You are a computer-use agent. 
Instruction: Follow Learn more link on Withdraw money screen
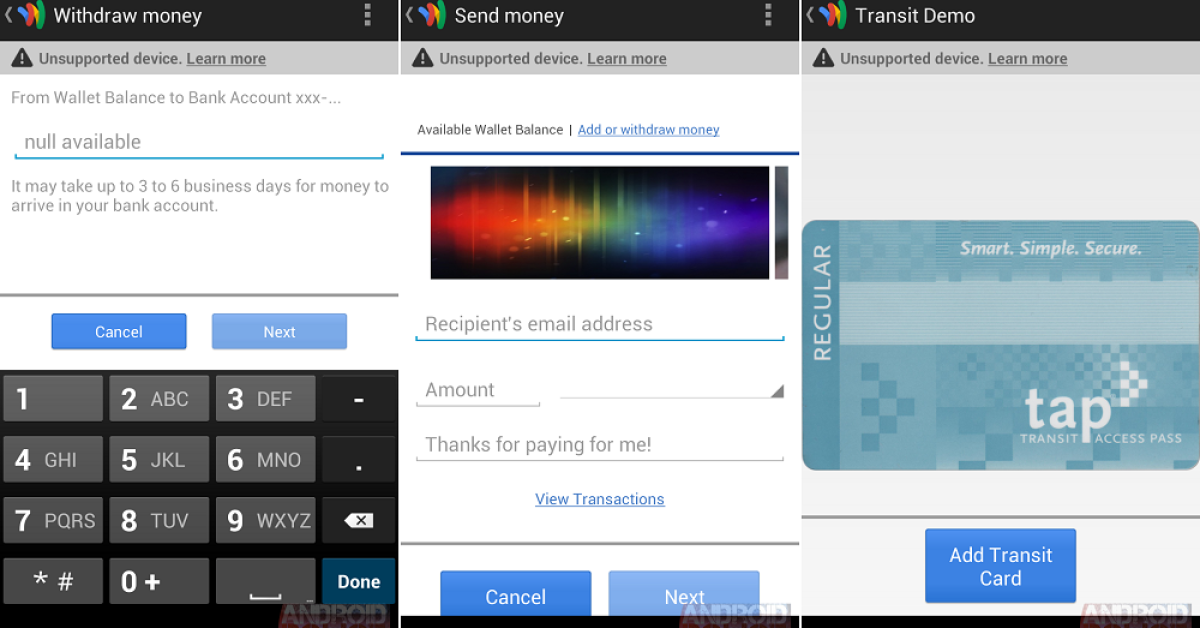coord(226,59)
